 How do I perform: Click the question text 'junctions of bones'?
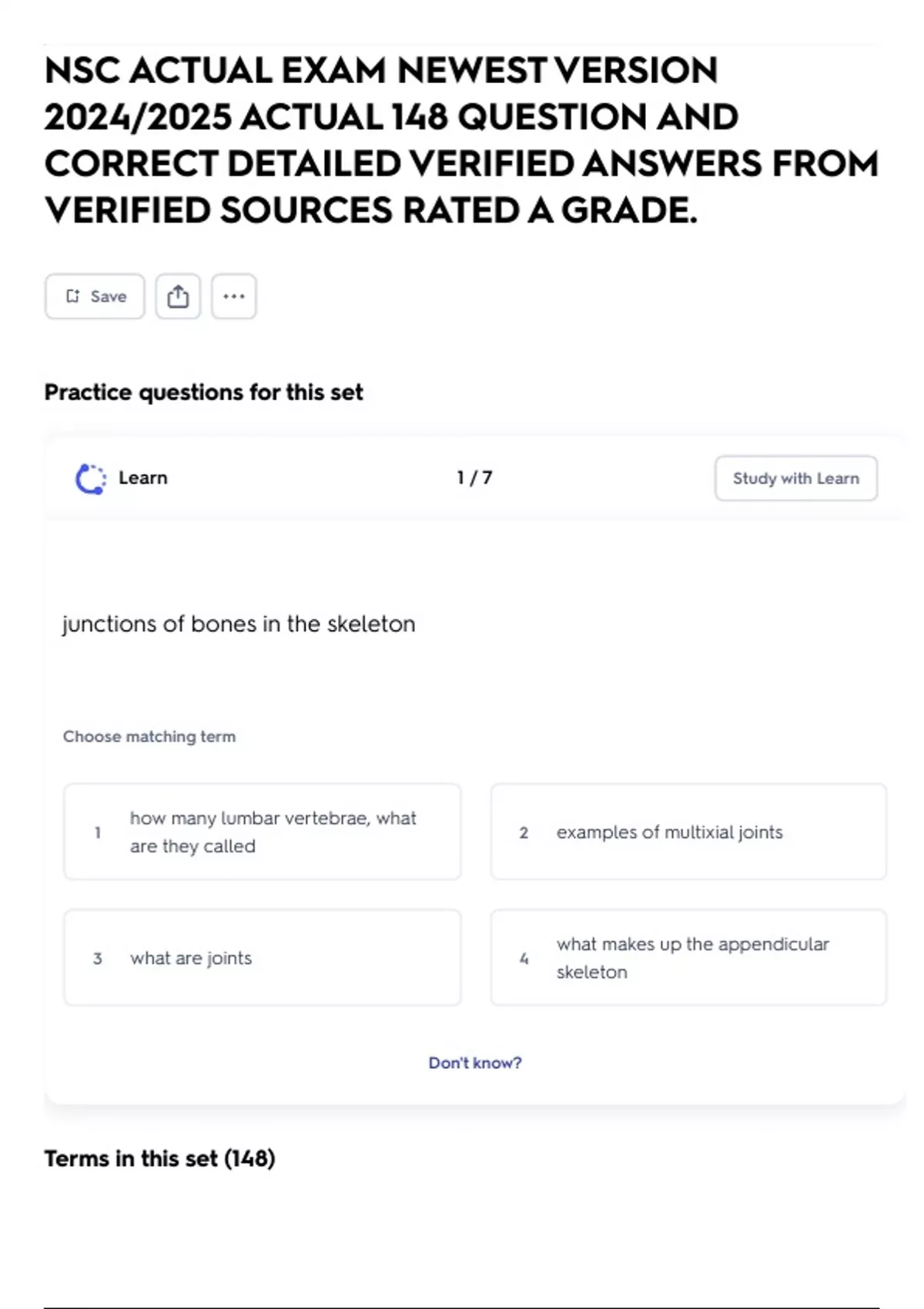(239, 624)
